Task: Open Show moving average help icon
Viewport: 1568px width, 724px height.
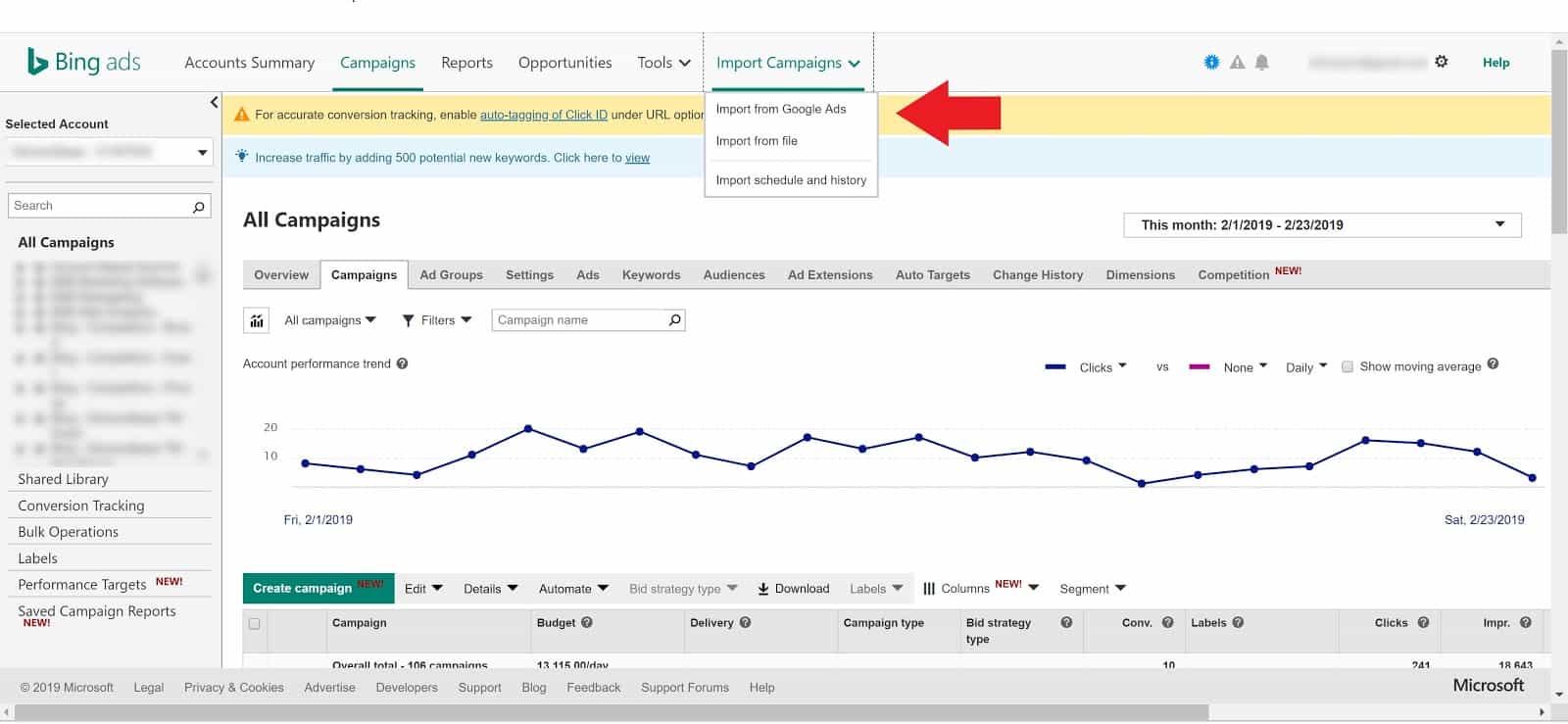Action: [1493, 364]
